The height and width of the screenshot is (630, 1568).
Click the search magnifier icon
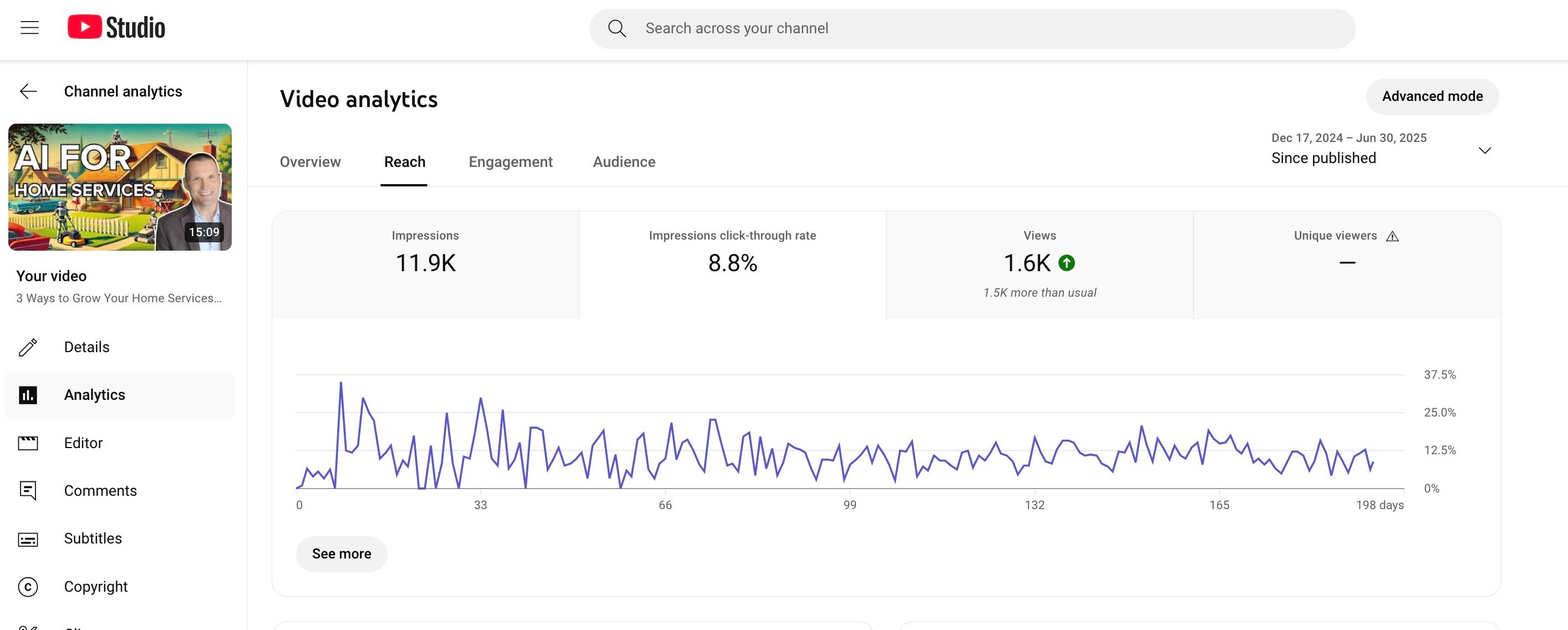pyautogui.click(x=617, y=28)
